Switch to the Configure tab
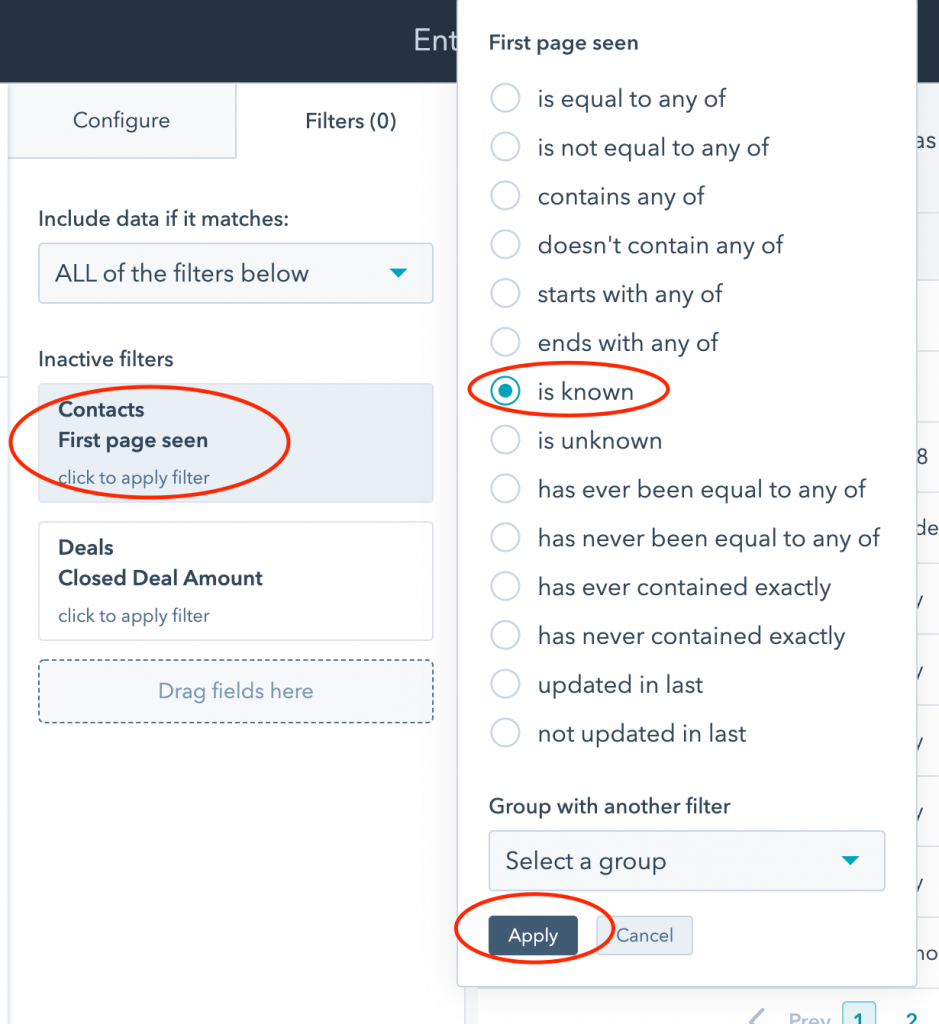939x1024 pixels. tap(121, 121)
